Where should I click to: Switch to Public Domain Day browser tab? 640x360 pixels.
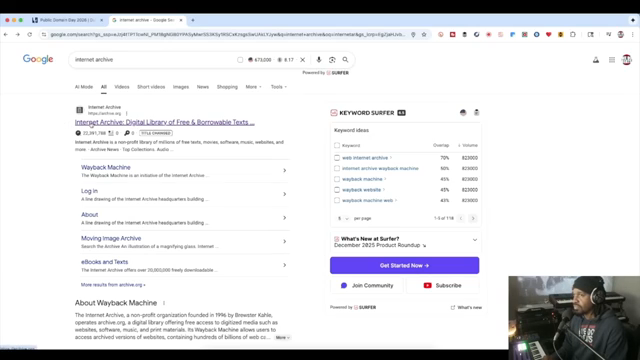[67, 20]
